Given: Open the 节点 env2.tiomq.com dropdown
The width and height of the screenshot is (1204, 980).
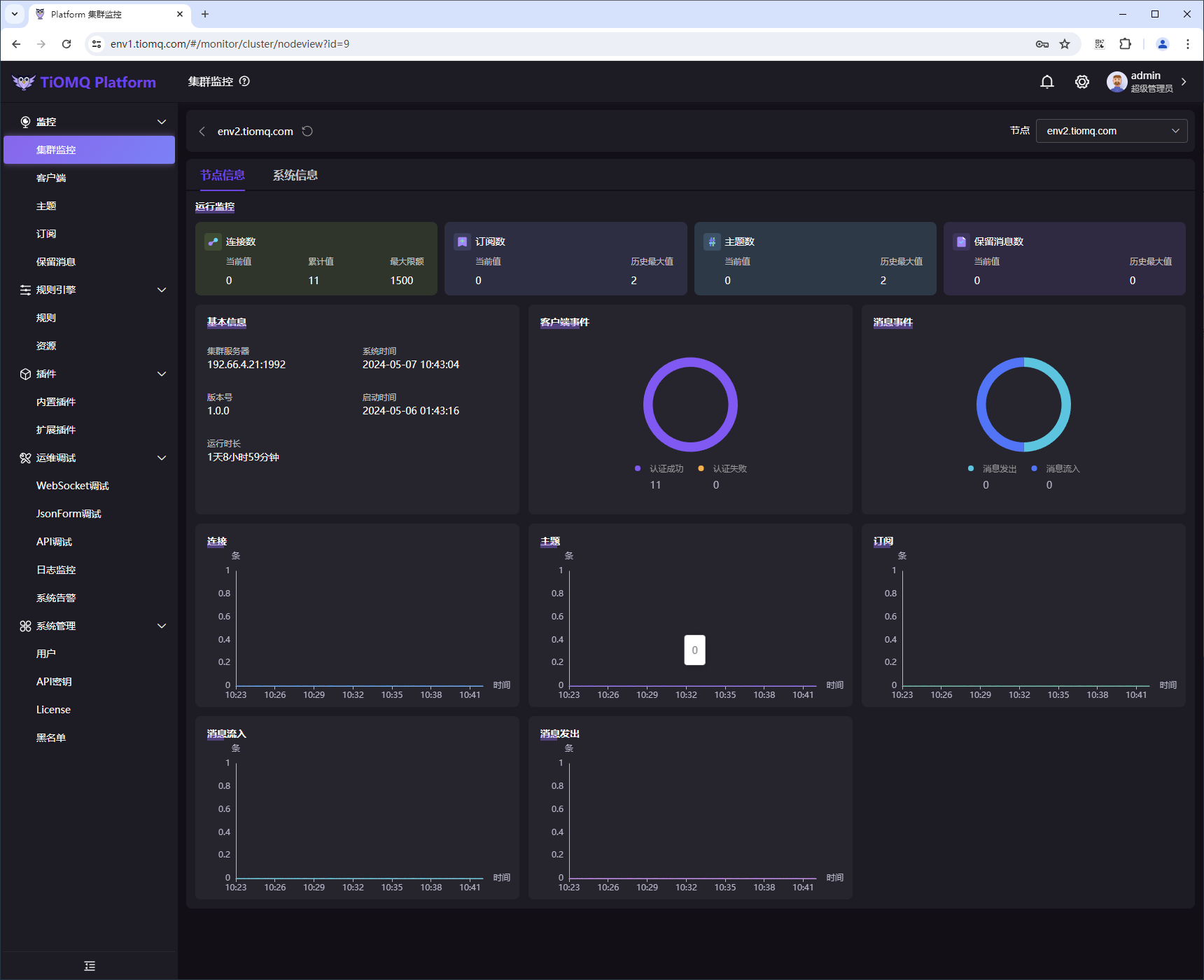Looking at the screenshot, I should point(1112,131).
